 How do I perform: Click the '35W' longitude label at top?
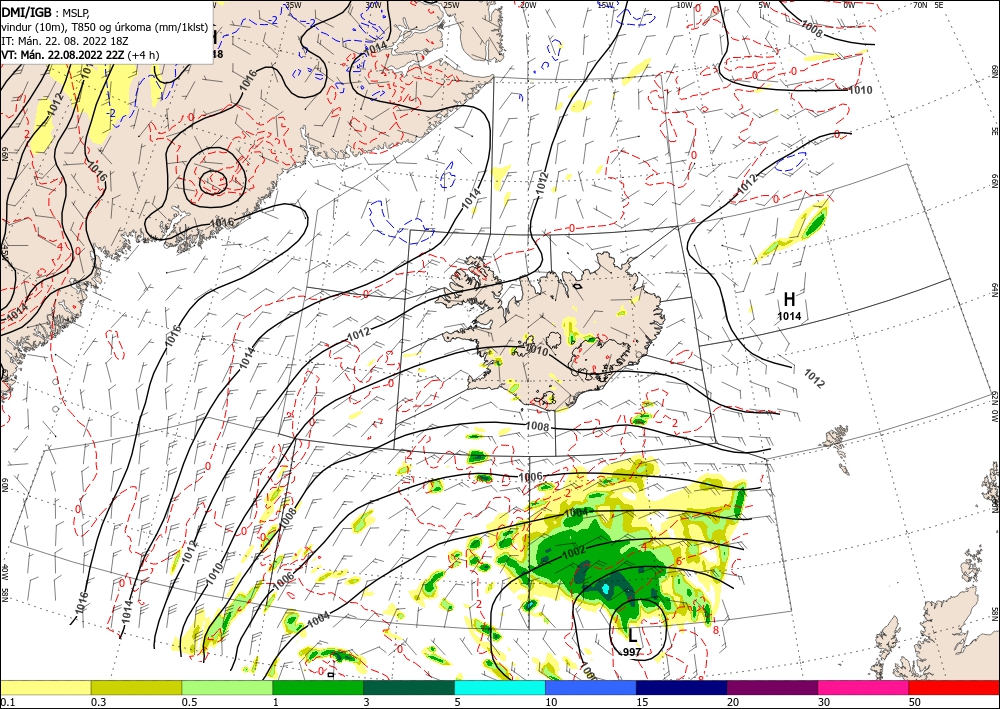(293, 5)
